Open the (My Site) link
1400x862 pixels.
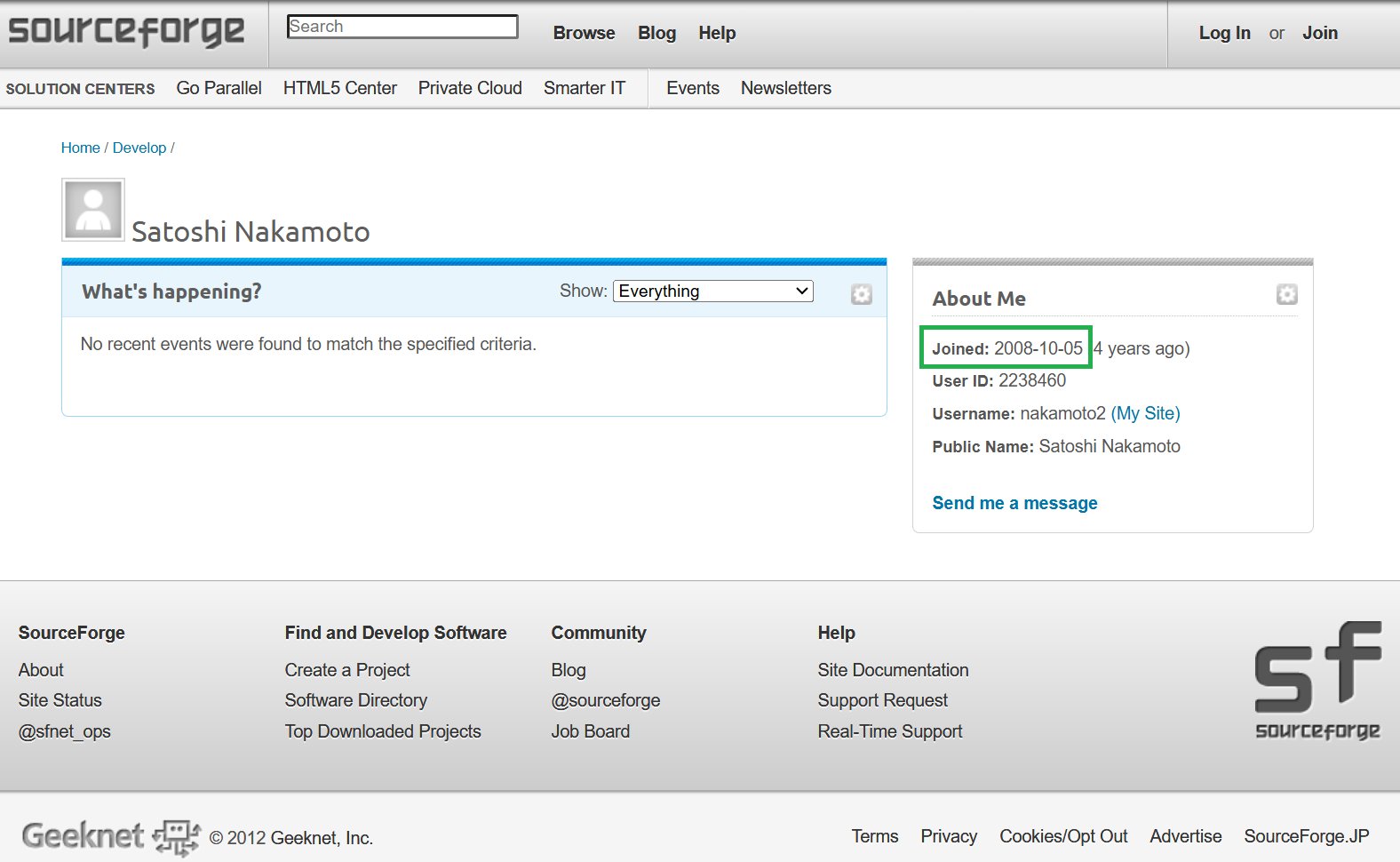tap(1145, 413)
